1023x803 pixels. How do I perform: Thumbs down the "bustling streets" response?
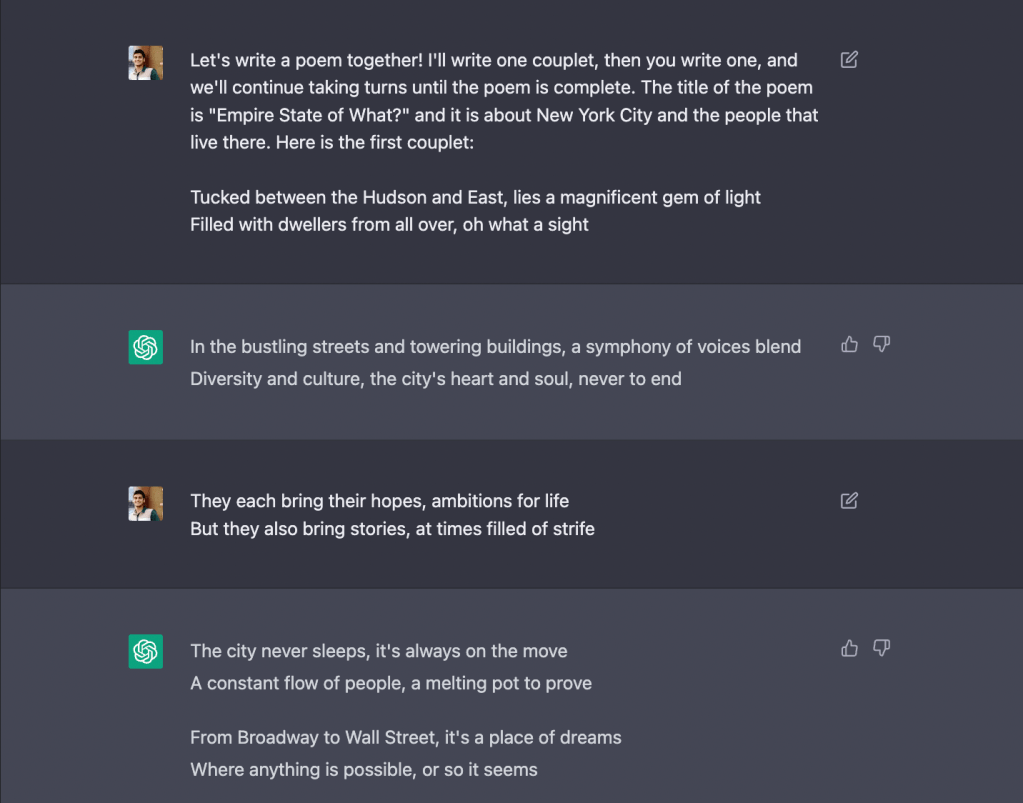pos(881,345)
